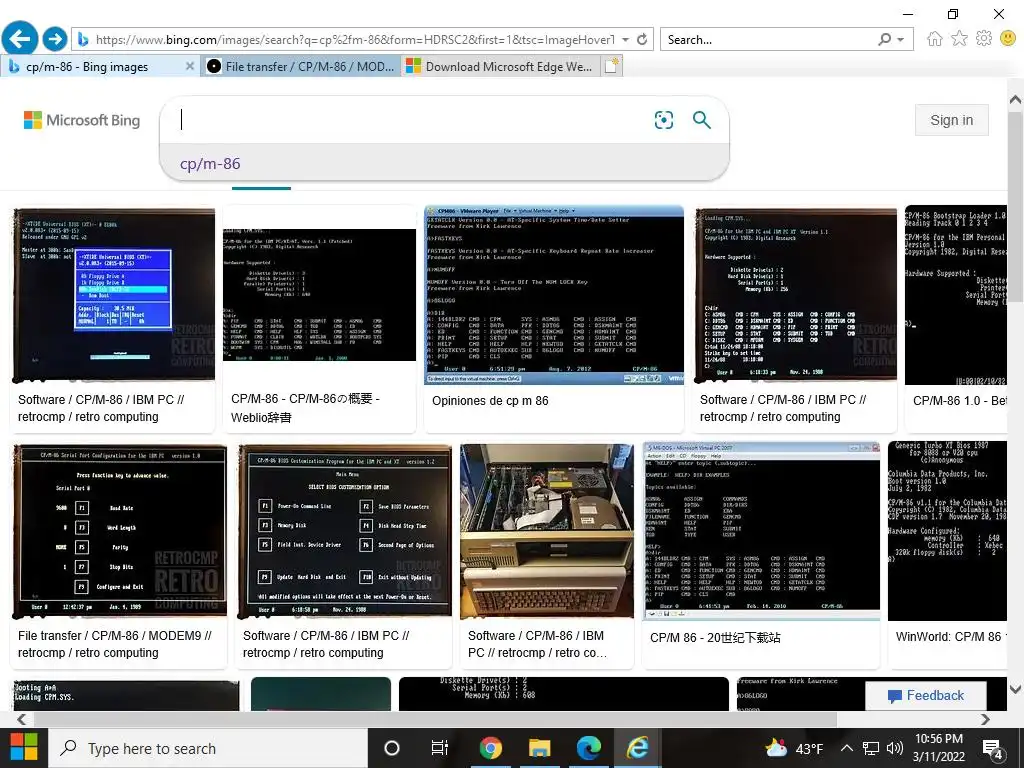Close the cp/m-86 Bing images tab
Image resolution: width=1024 pixels, height=768 pixels.
pyautogui.click(x=189, y=66)
